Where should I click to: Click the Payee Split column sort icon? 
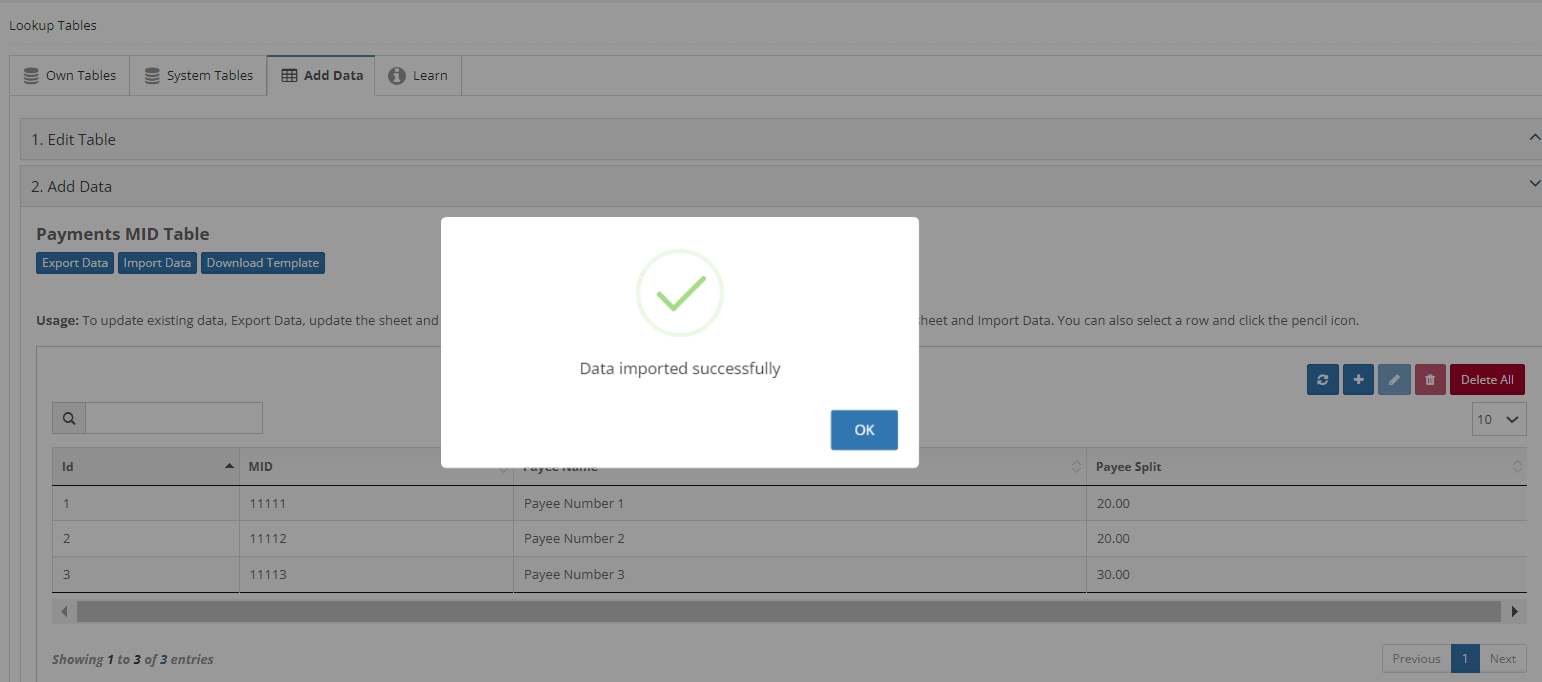[x=1517, y=467]
